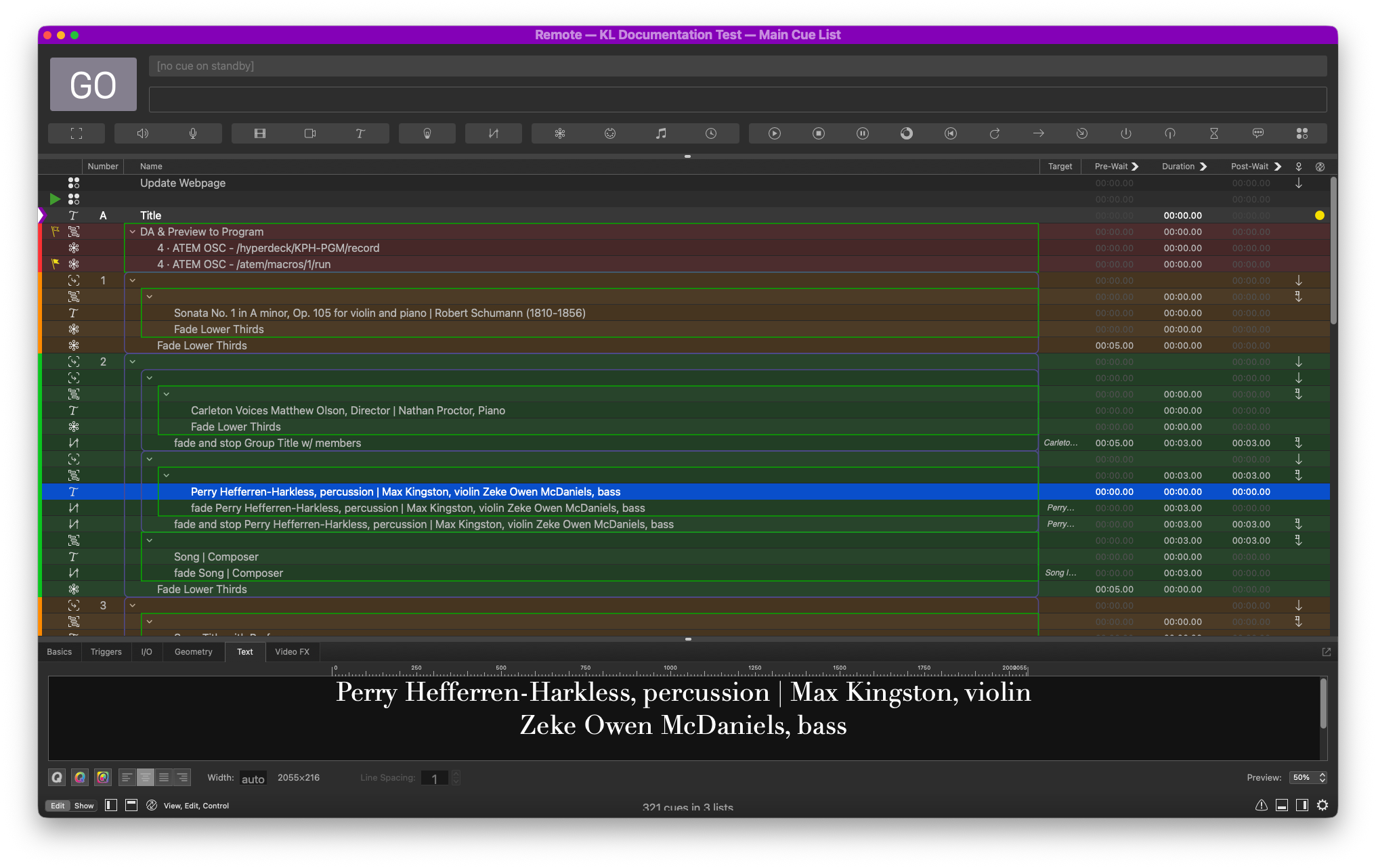Add a new Light cue (bulb icon)
The height and width of the screenshot is (868, 1376).
[427, 133]
